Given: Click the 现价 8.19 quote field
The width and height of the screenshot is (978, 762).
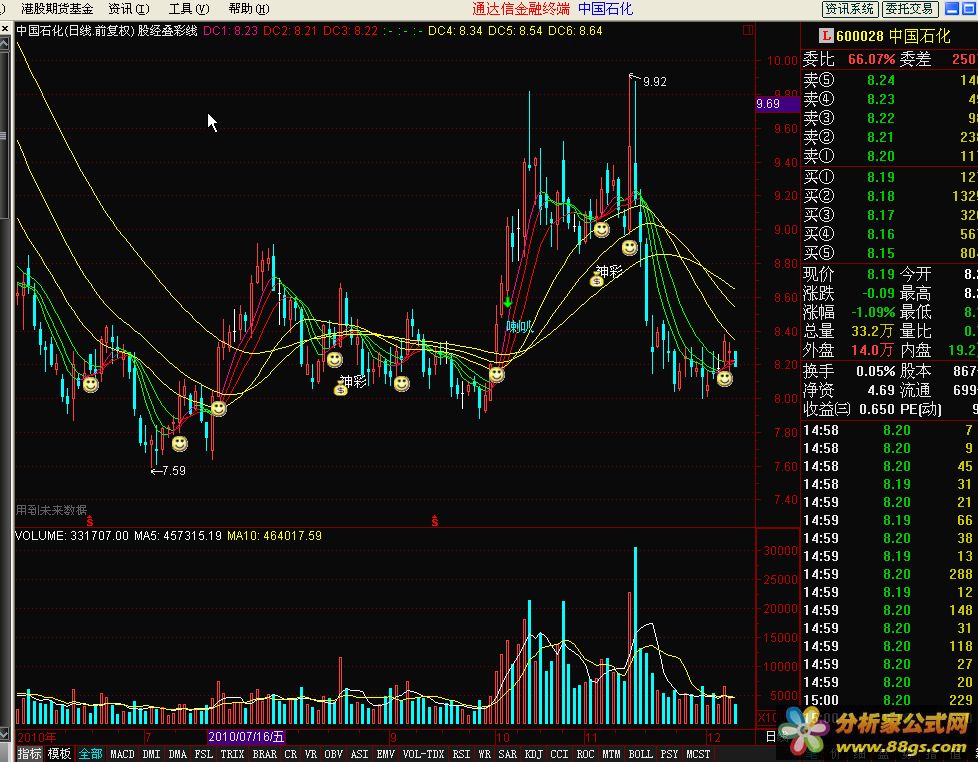Looking at the screenshot, I should click(x=850, y=274).
